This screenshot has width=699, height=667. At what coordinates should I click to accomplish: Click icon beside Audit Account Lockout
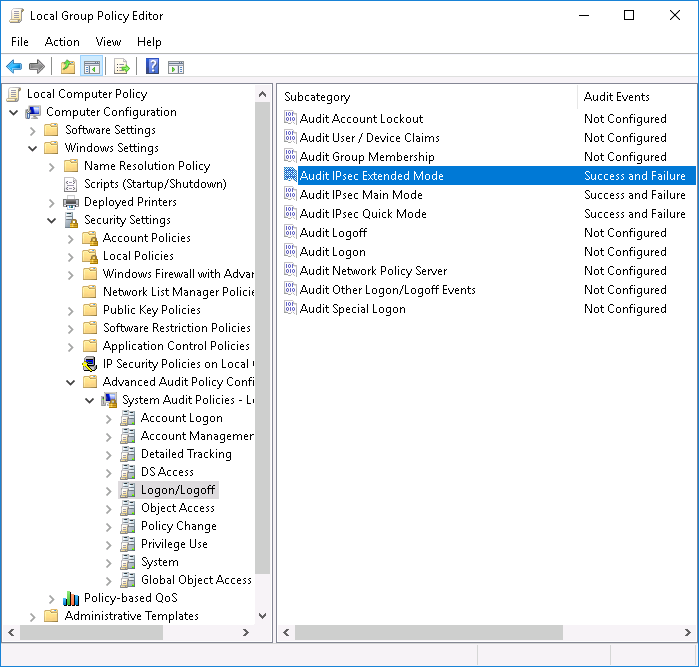(x=290, y=118)
